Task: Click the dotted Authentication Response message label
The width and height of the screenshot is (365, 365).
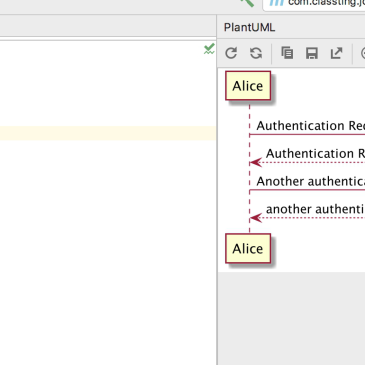Action: point(315,154)
